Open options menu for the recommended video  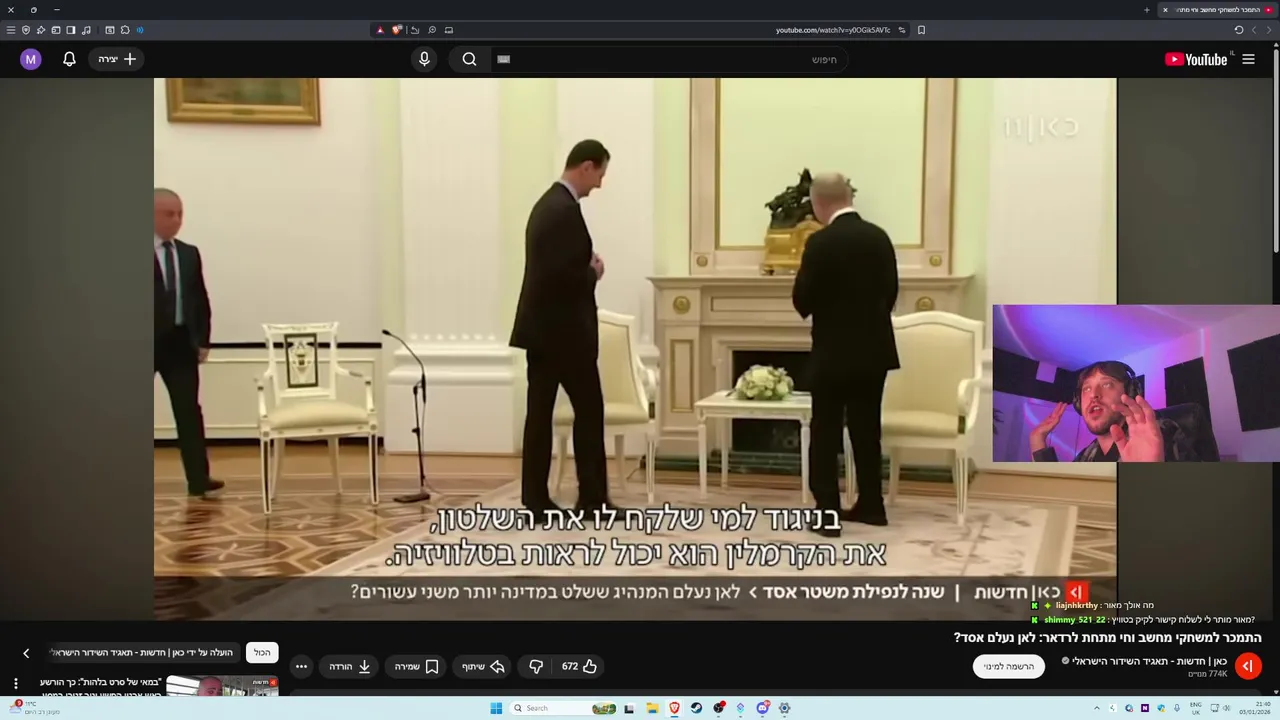tap(15, 683)
